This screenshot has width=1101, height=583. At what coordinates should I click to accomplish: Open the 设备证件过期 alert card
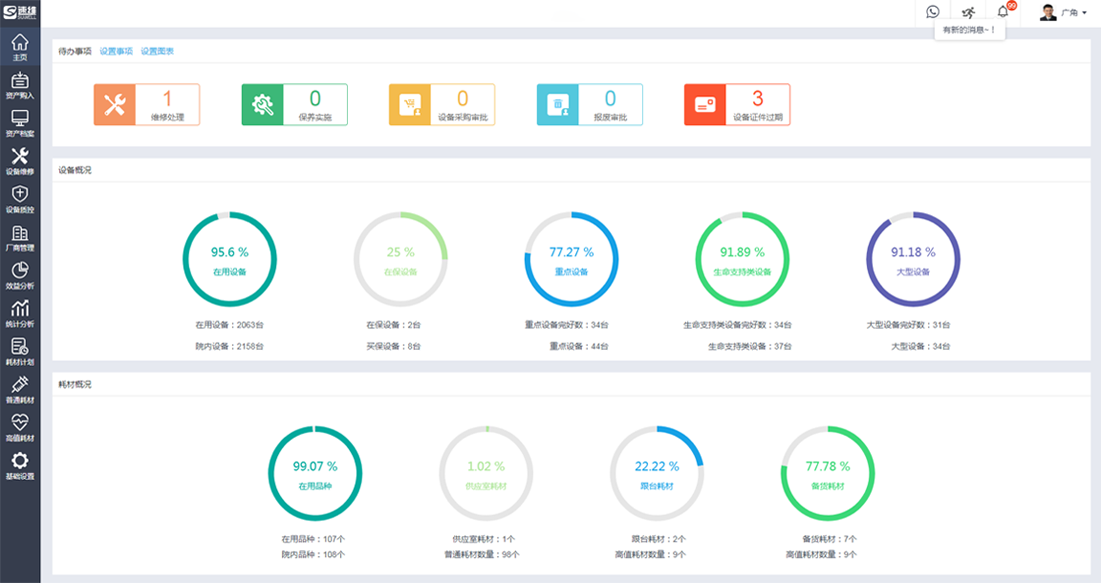[737, 104]
